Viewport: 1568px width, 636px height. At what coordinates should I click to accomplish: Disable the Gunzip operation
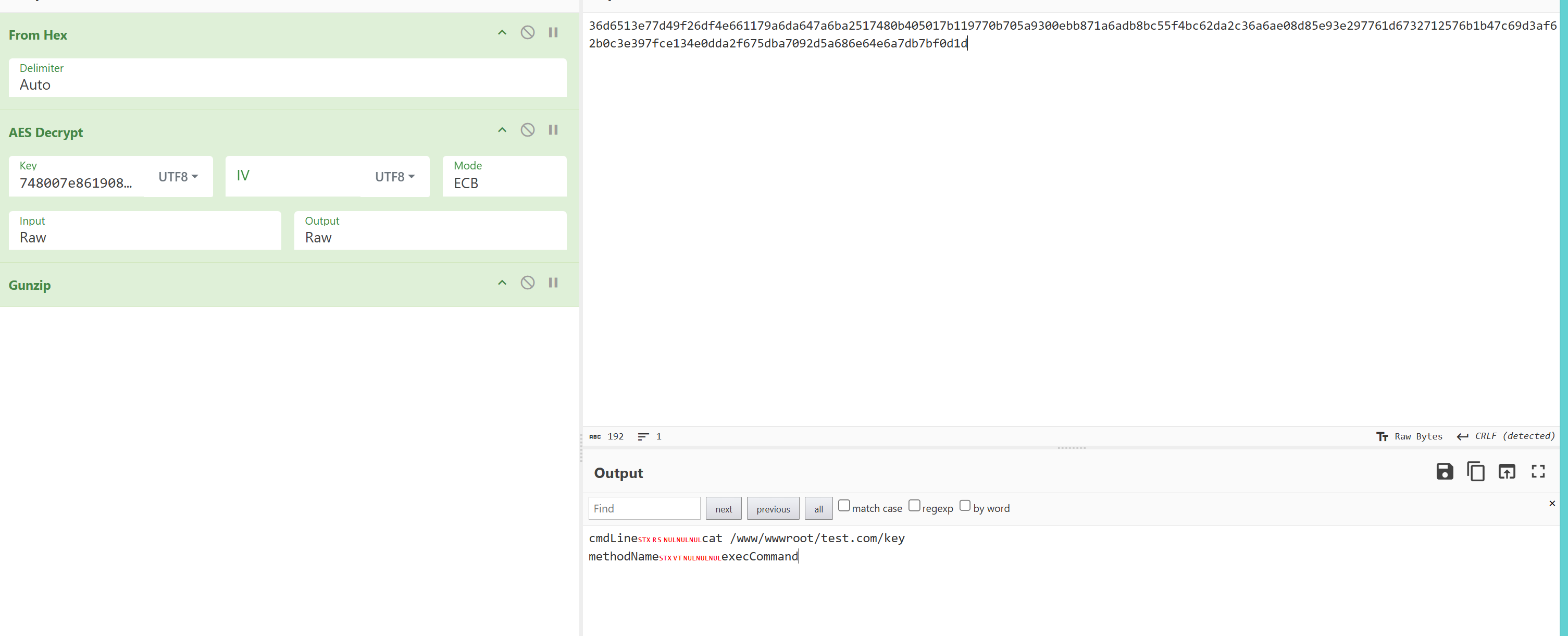click(527, 283)
